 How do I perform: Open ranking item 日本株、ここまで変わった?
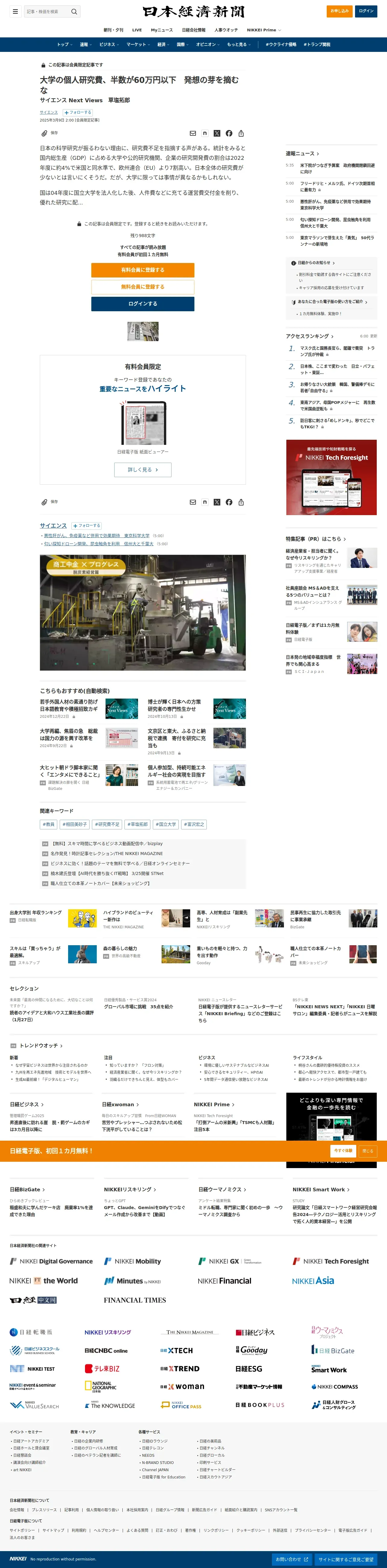point(337,369)
